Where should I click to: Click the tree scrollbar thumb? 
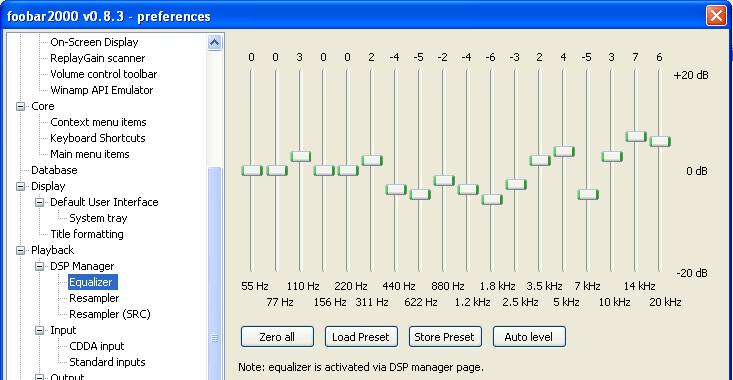(x=215, y=273)
